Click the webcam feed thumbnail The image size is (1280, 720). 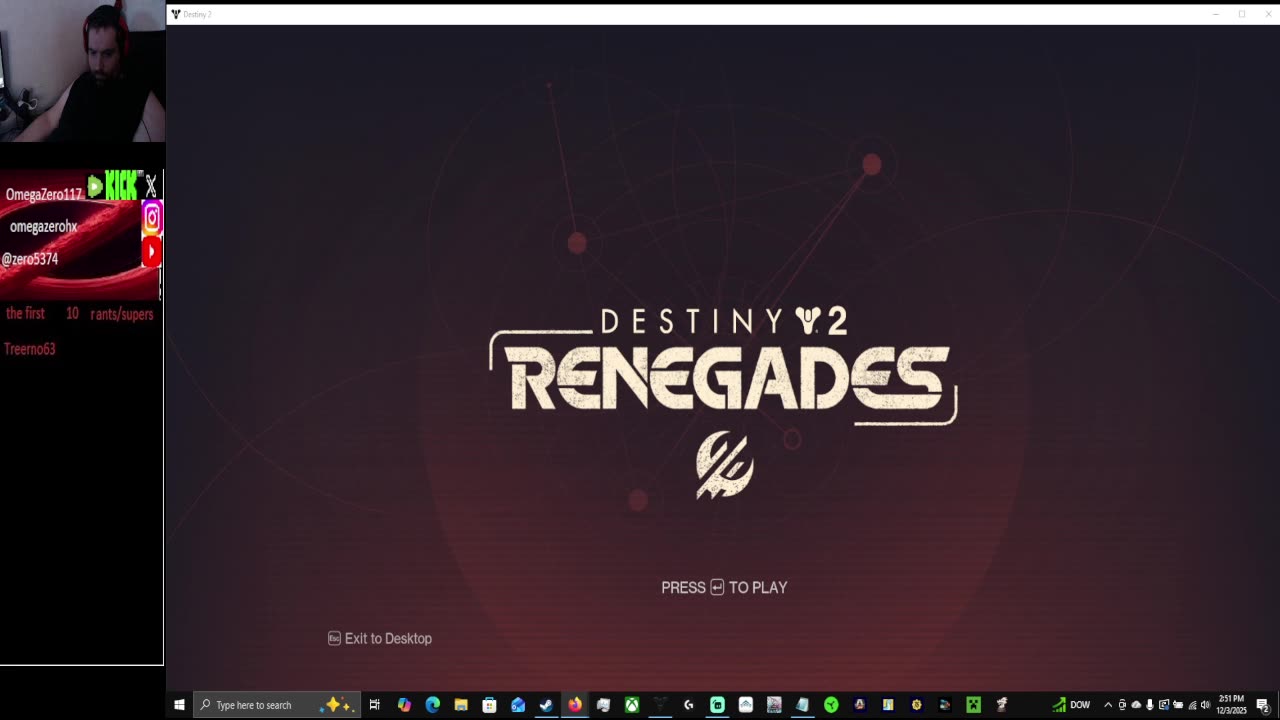82,71
